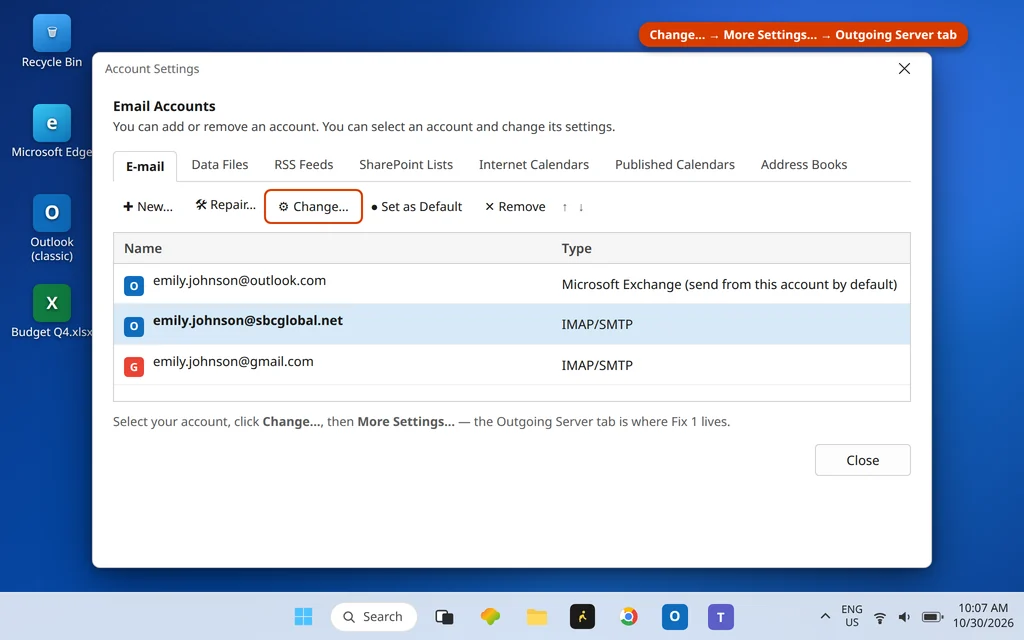This screenshot has width=1024, height=640.
Task: Switch to RSS Feeds tab
Action: (304, 165)
